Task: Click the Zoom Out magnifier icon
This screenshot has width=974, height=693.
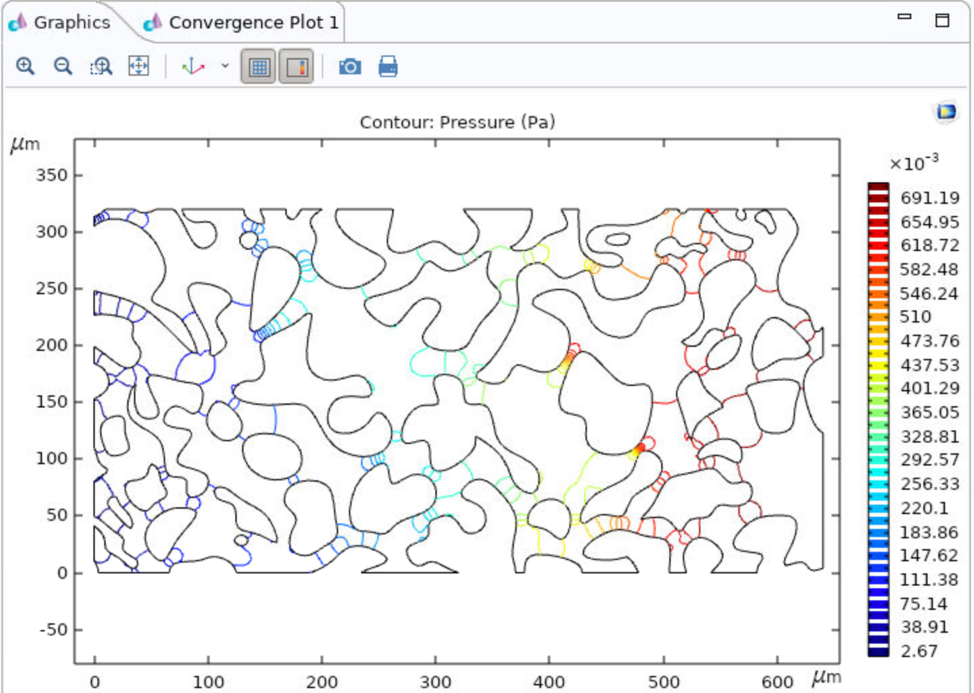Action: 63,67
